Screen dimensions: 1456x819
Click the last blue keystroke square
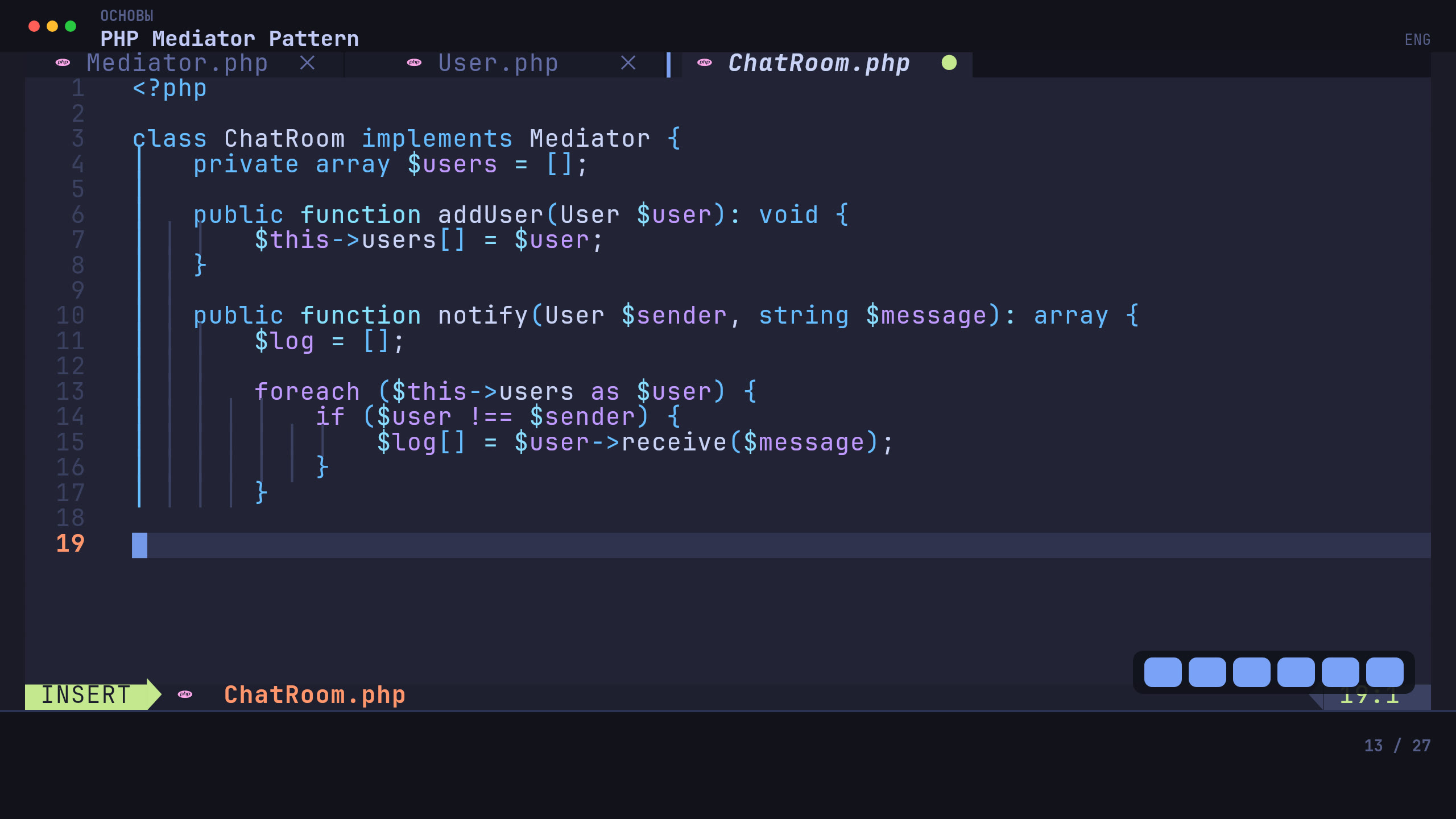(1385, 672)
